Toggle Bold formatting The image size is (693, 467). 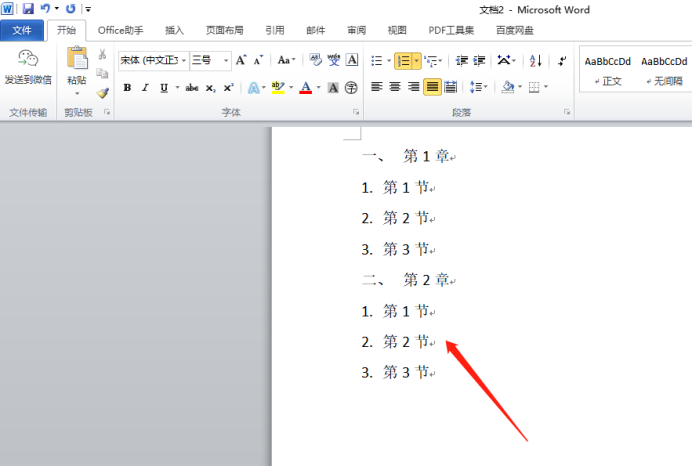click(x=127, y=88)
